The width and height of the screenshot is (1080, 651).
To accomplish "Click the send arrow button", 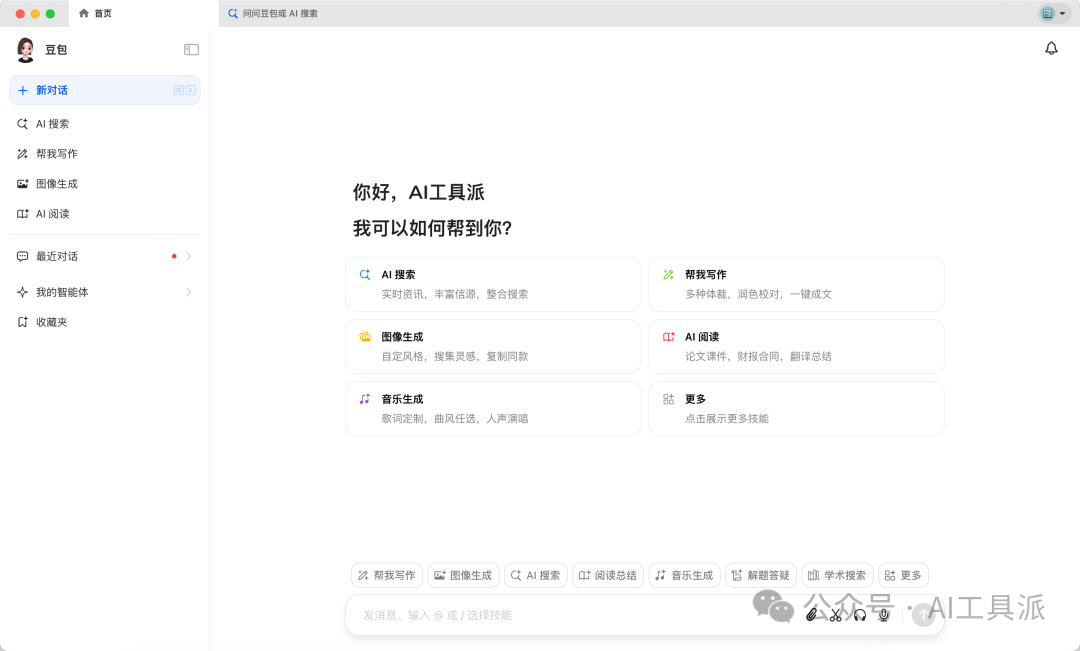I will click(923, 615).
